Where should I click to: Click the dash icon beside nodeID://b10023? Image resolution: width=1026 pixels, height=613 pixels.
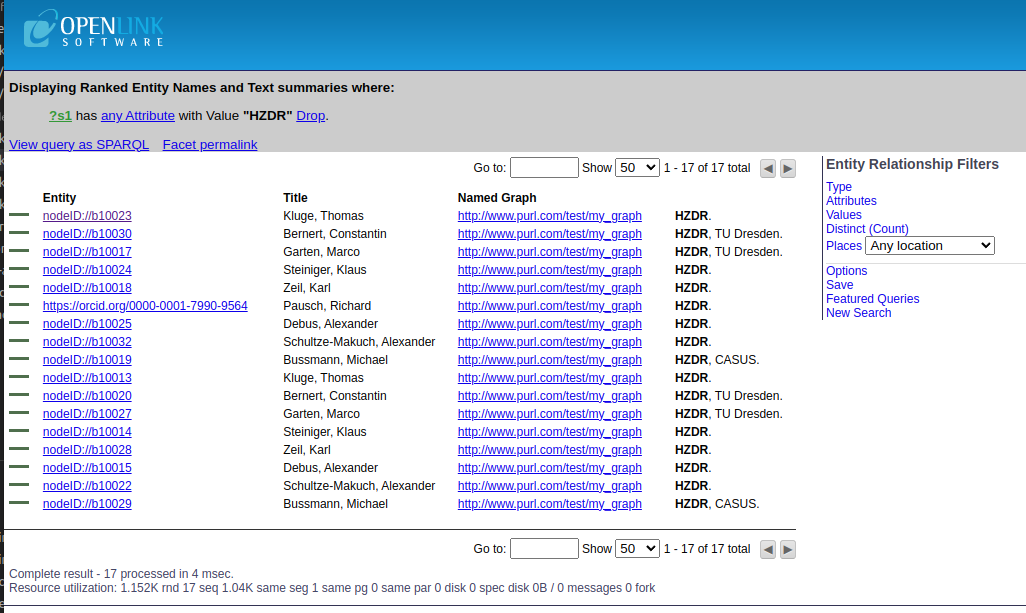(20, 216)
